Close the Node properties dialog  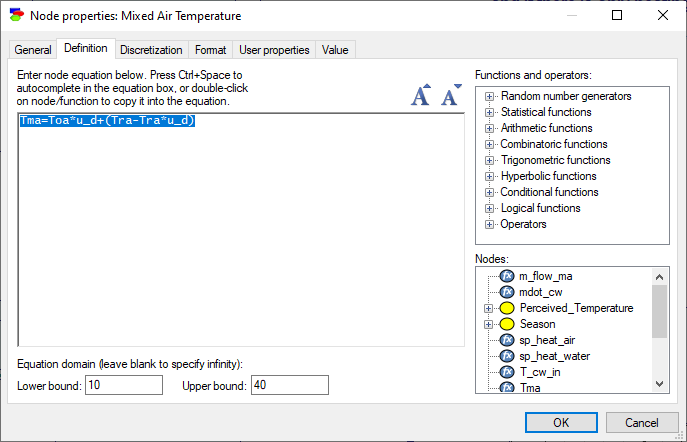663,15
